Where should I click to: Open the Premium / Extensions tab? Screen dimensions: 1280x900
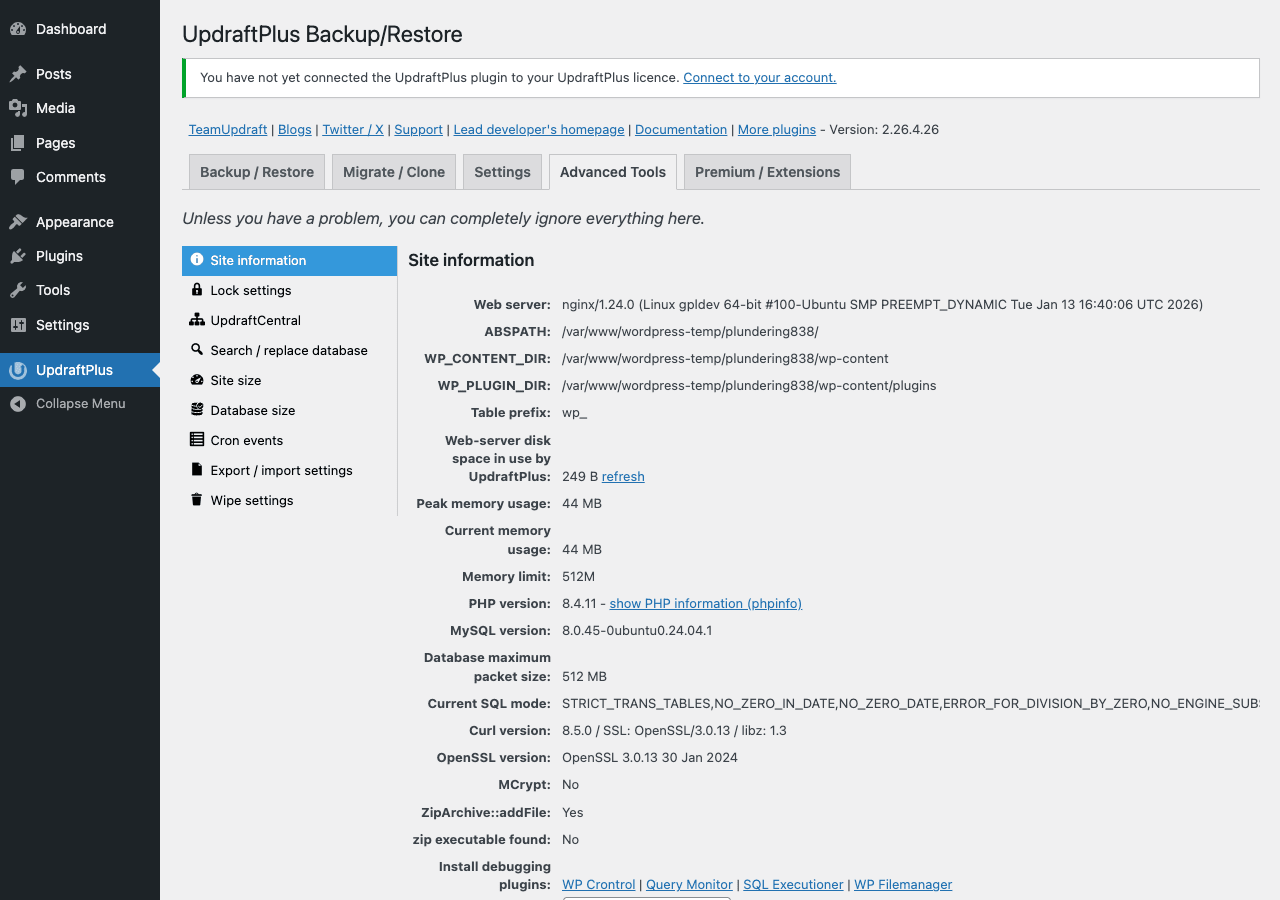pyautogui.click(x=768, y=172)
